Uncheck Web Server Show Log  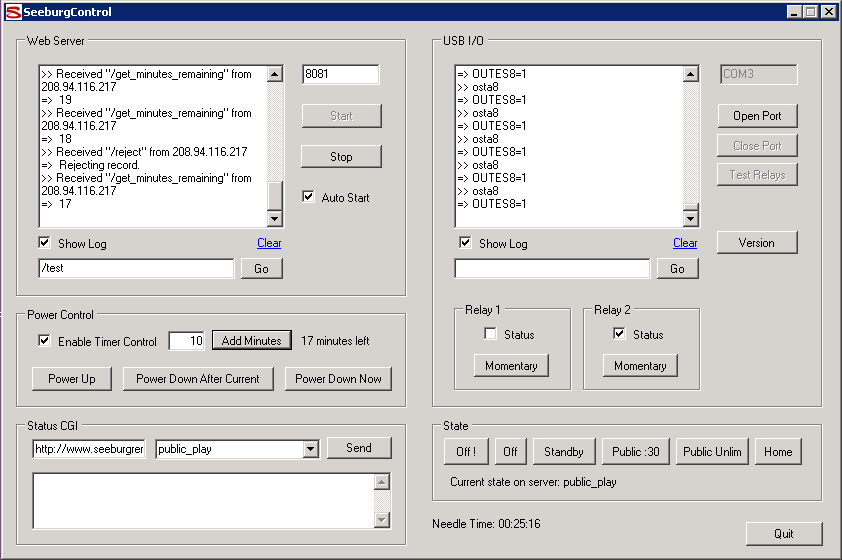[x=45, y=243]
